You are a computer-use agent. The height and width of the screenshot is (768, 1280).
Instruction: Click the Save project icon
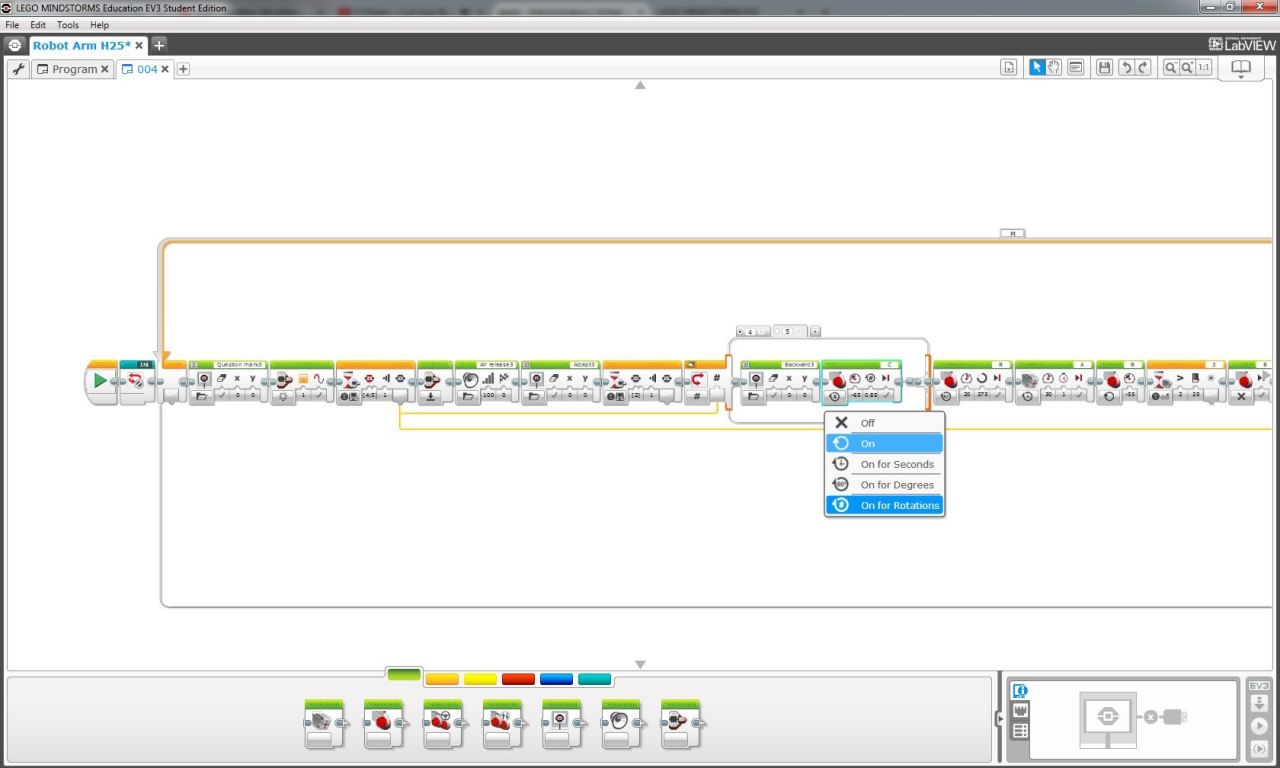point(1104,68)
